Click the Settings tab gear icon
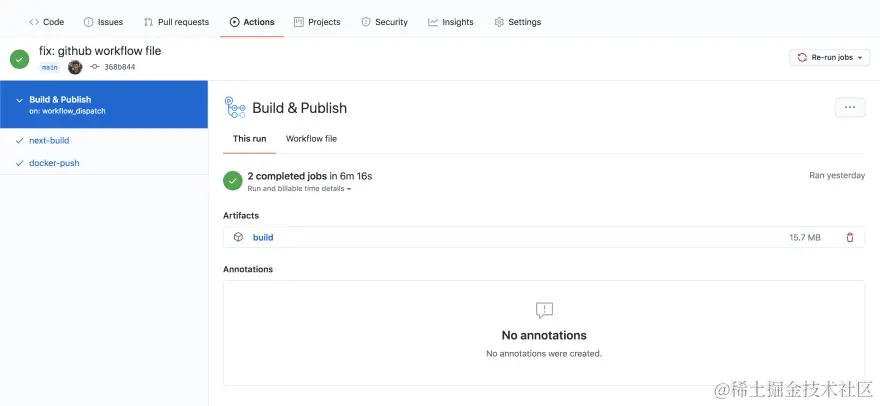Screen dimensions: 880x406 click(499, 22)
